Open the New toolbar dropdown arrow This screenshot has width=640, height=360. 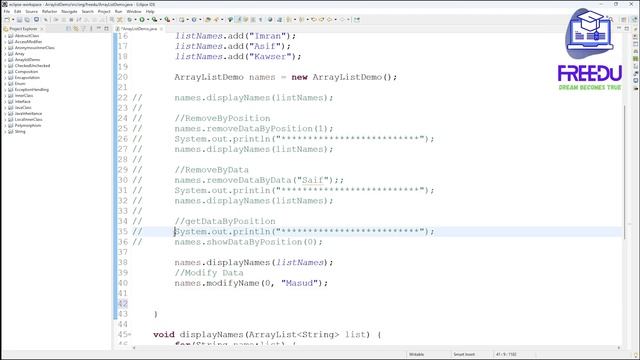pos(13,20)
